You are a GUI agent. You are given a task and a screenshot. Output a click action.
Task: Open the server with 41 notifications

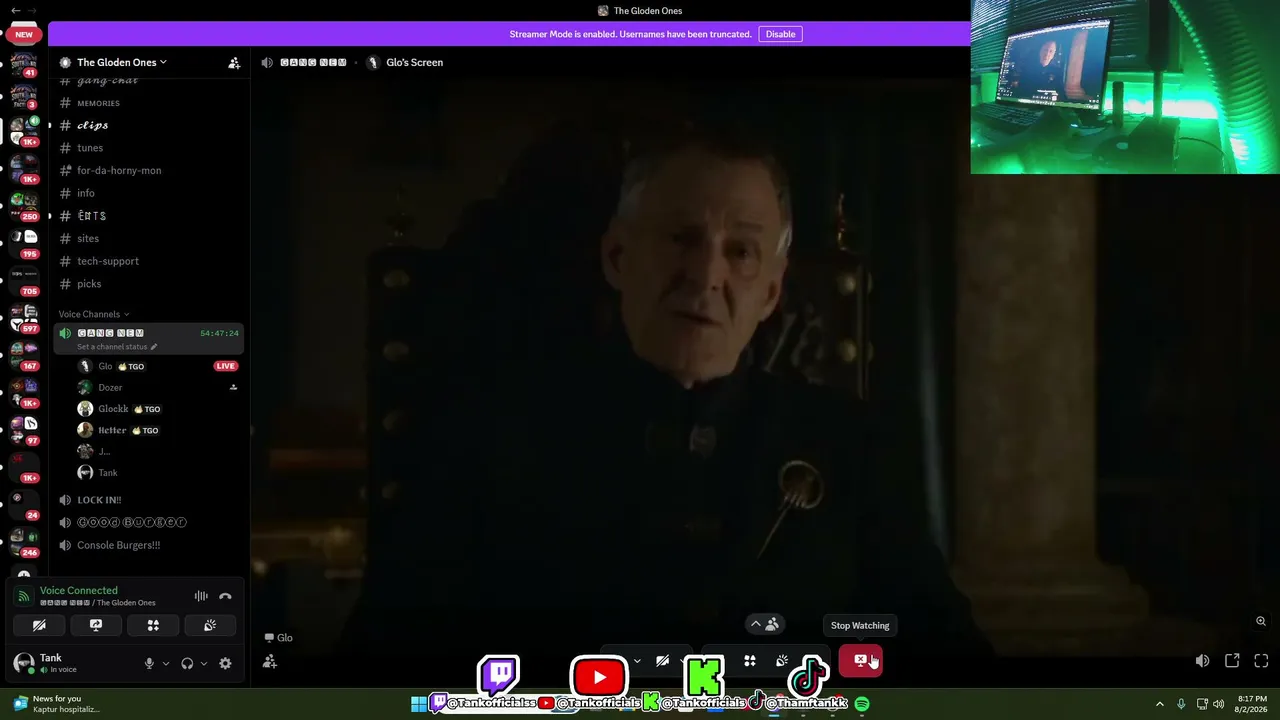[x=24, y=66]
